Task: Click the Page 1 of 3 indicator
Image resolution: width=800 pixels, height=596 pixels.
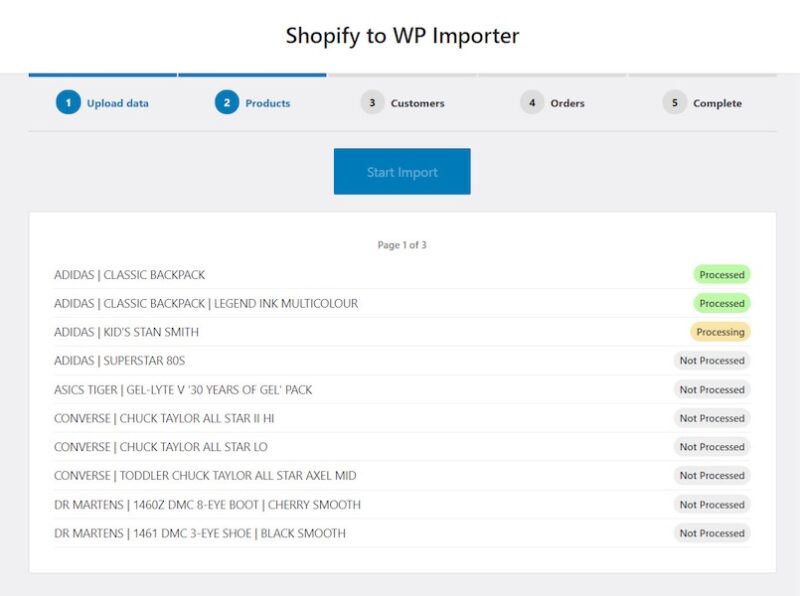Action: pos(402,243)
